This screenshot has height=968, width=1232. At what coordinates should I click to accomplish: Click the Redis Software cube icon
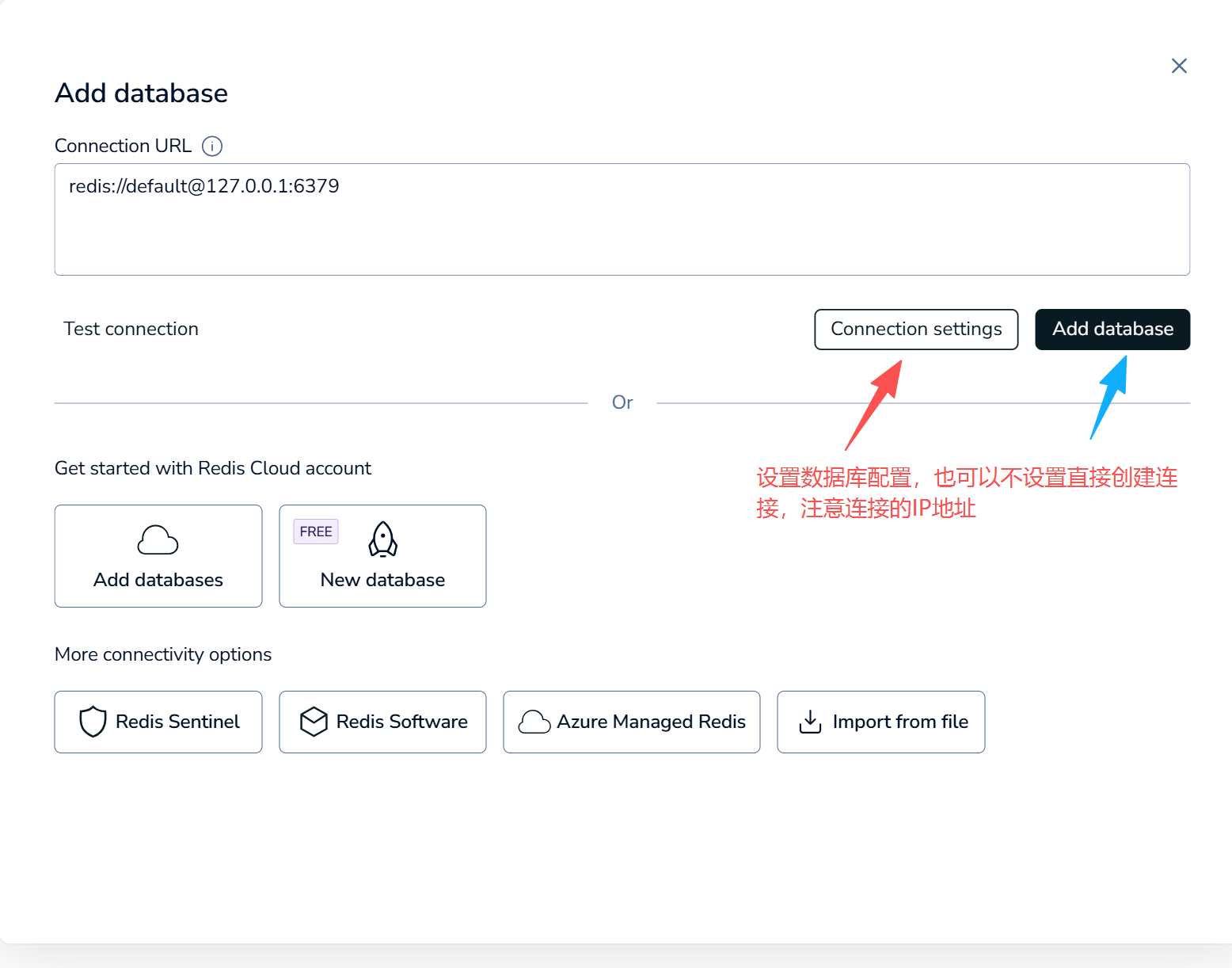[314, 722]
